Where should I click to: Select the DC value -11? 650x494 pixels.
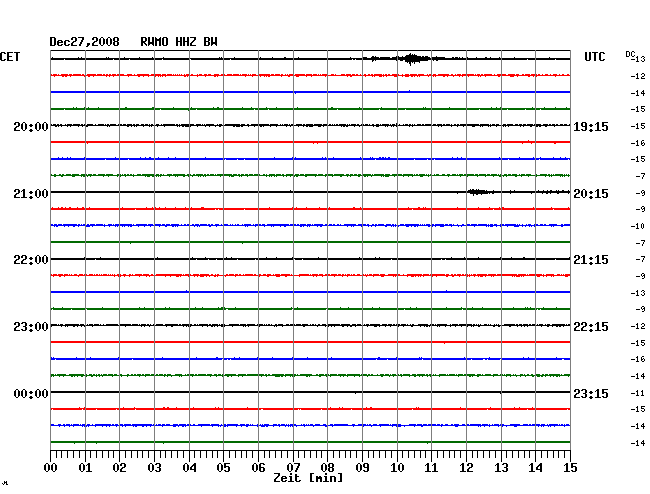(x=638, y=393)
